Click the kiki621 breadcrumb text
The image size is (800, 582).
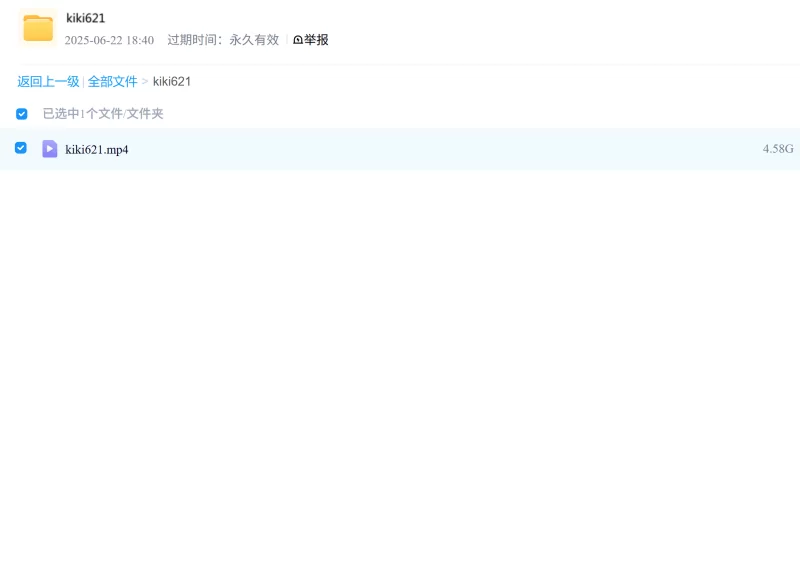pyautogui.click(x=172, y=82)
